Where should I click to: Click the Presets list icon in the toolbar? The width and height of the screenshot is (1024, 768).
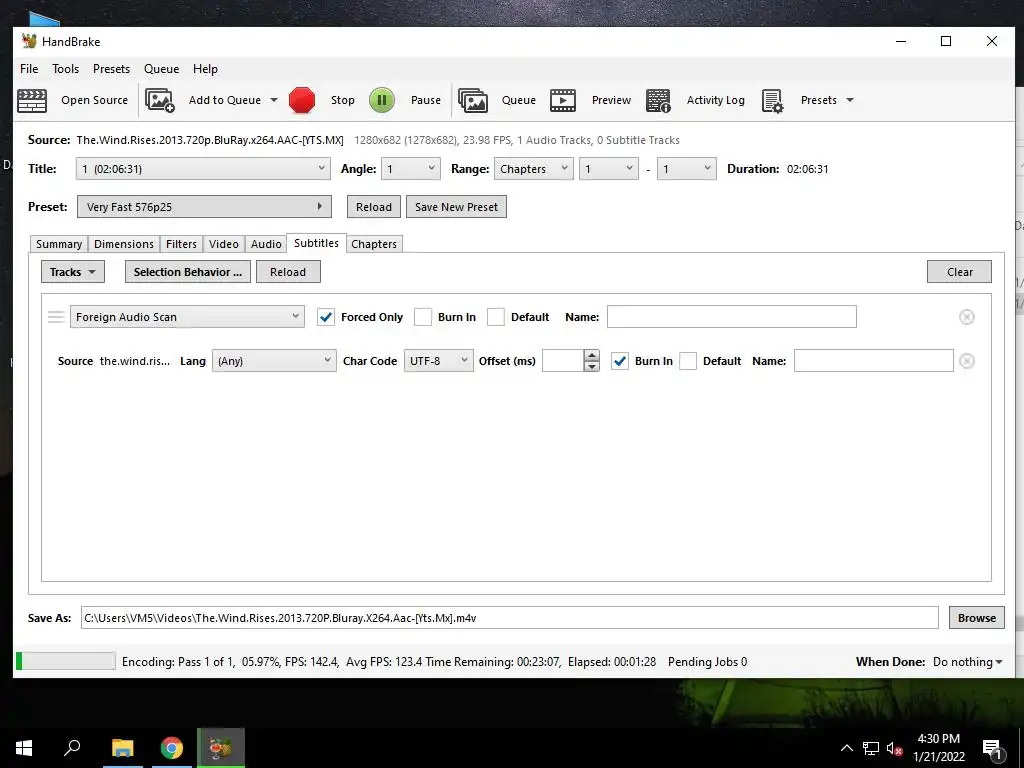pos(773,101)
